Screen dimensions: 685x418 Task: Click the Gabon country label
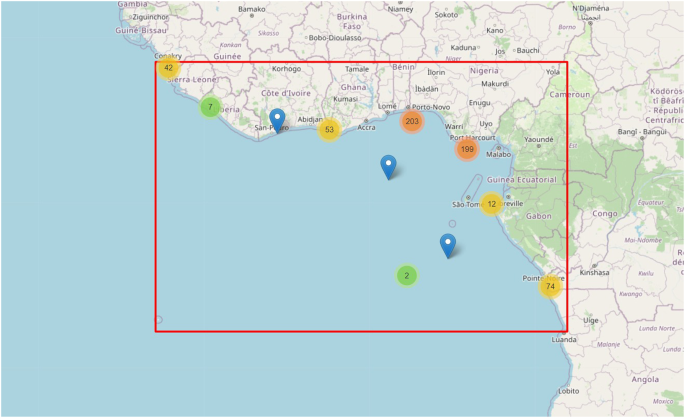click(x=539, y=216)
